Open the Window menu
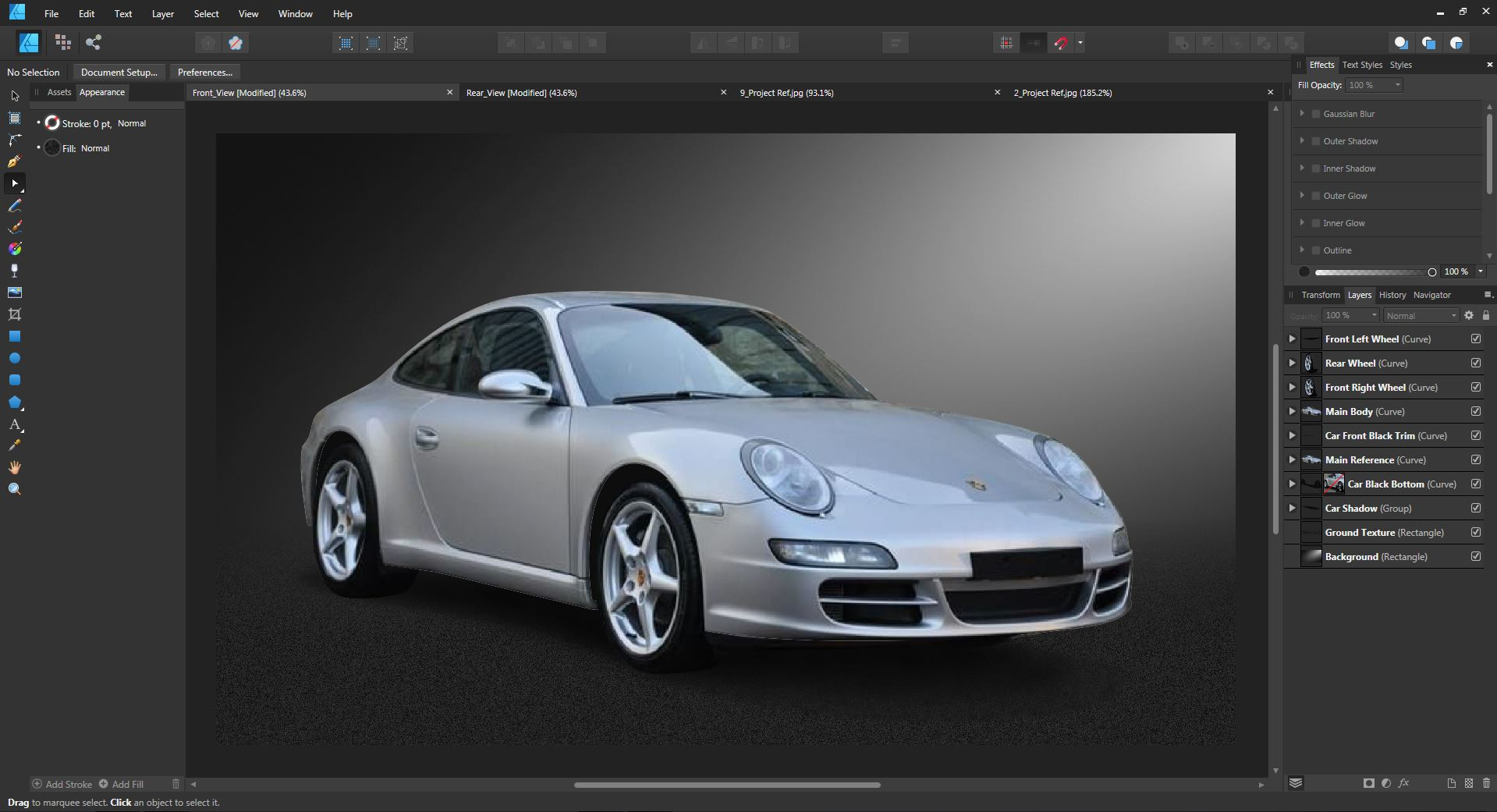The image size is (1497, 812). [x=296, y=14]
